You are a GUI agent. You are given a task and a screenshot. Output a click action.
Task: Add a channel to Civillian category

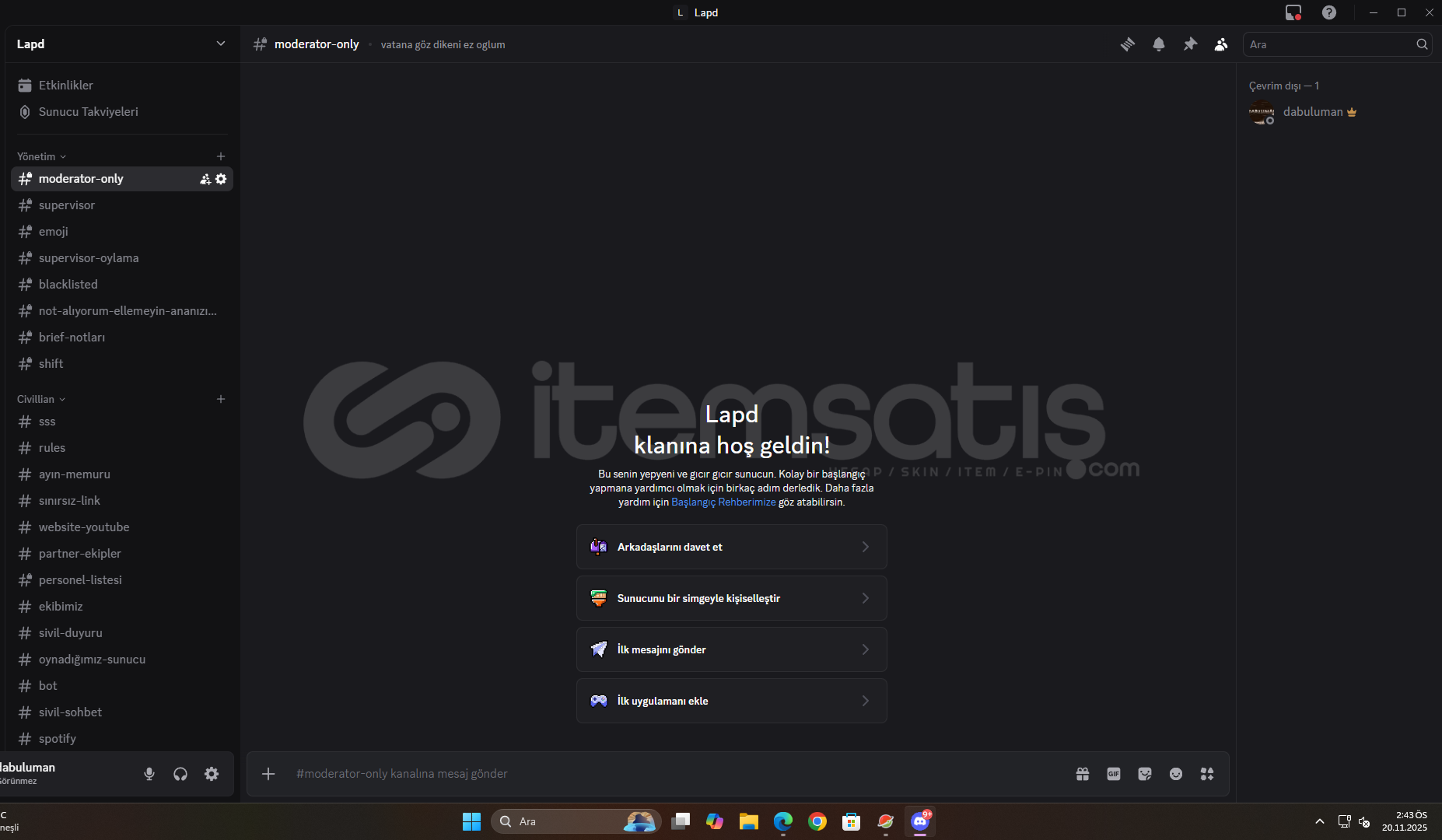tap(221, 399)
